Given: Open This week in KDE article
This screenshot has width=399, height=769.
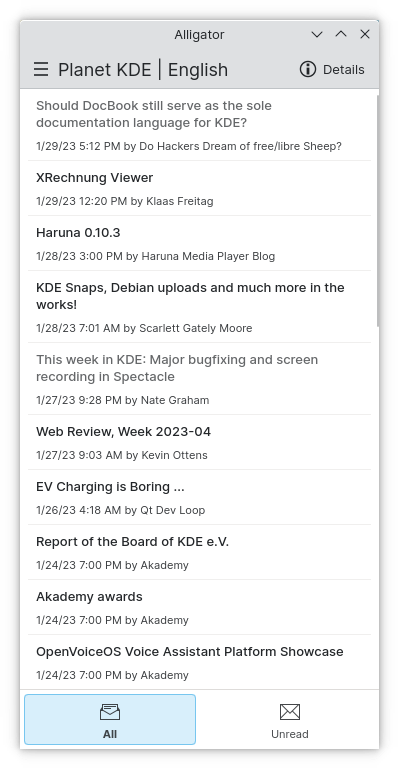Looking at the screenshot, I should click(x=200, y=379).
